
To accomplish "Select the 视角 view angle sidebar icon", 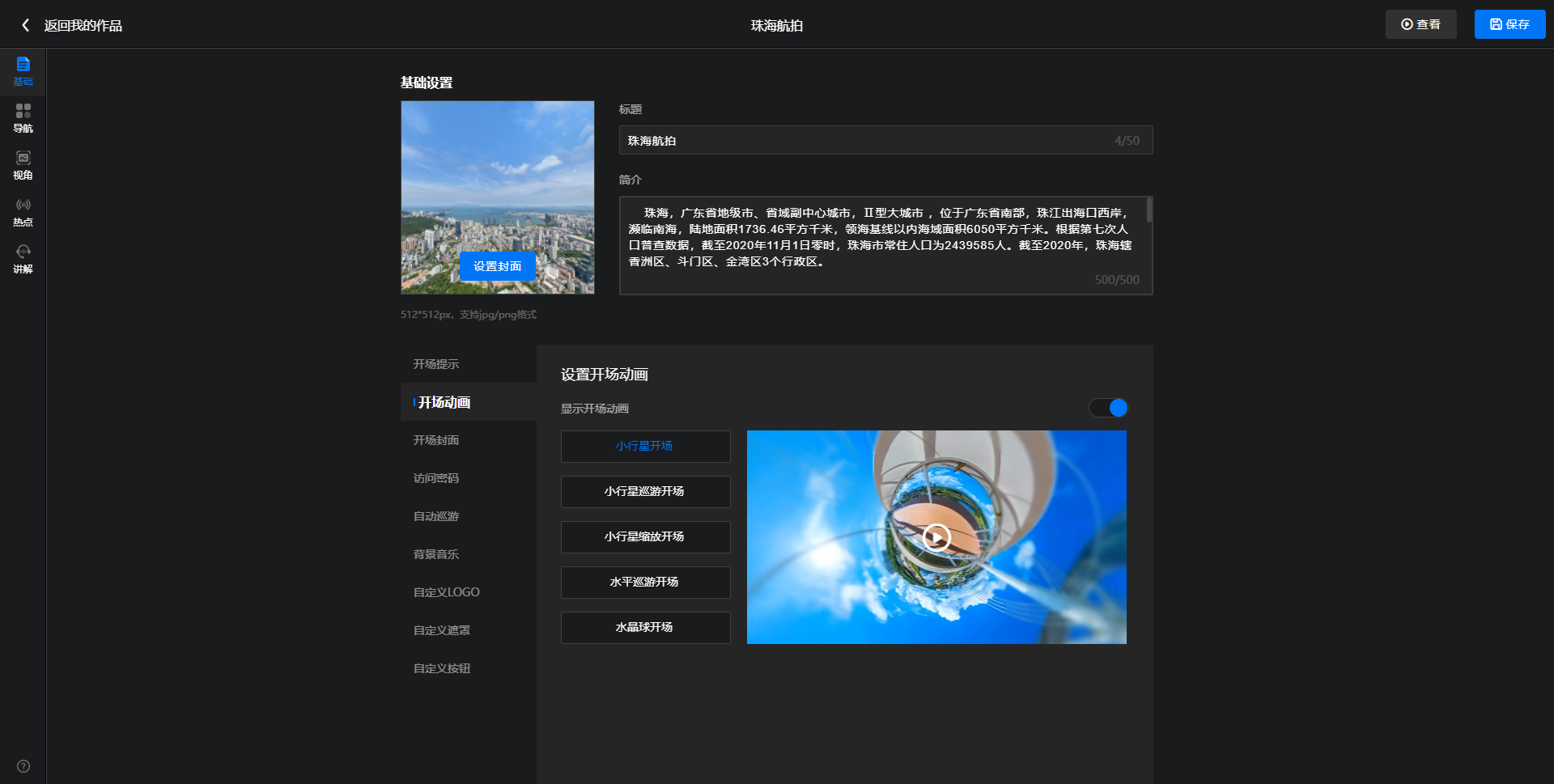I will click(x=23, y=164).
